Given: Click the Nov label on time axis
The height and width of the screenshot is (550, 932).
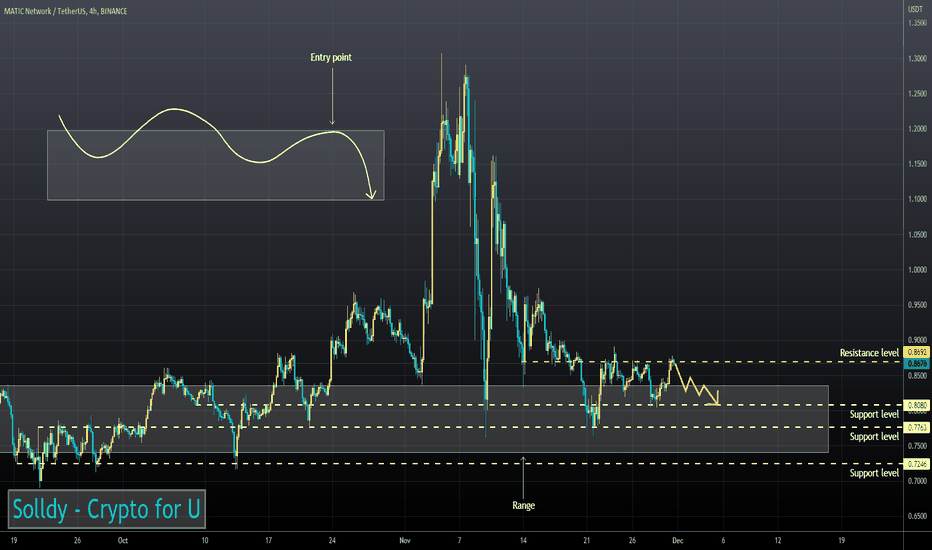Looking at the screenshot, I should 405,540.
